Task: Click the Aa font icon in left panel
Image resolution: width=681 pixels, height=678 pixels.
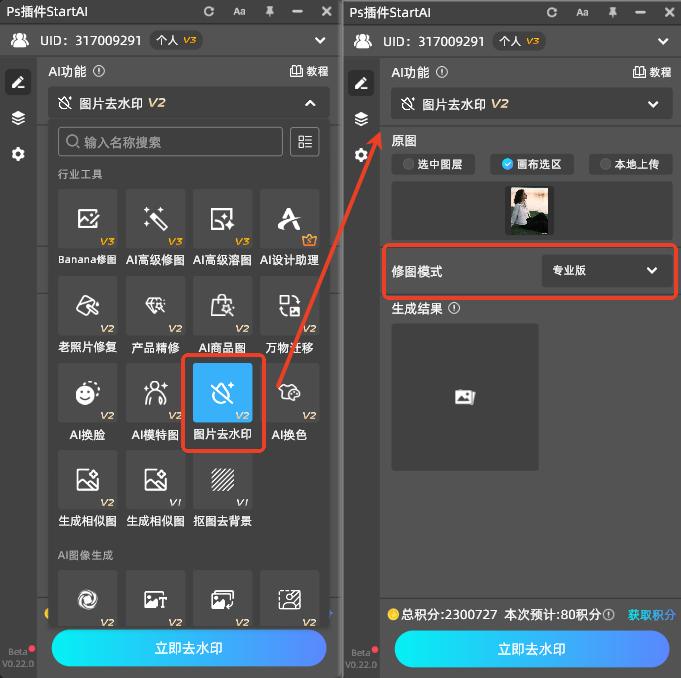Action: 239,12
